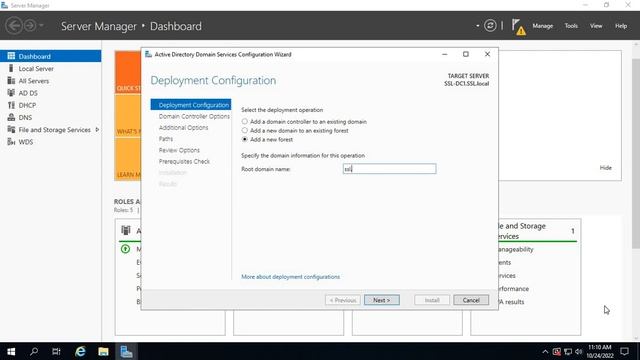This screenshot has width=640, height=360.
Task: Select Additional Options wizard step
Action: (183, 127)
